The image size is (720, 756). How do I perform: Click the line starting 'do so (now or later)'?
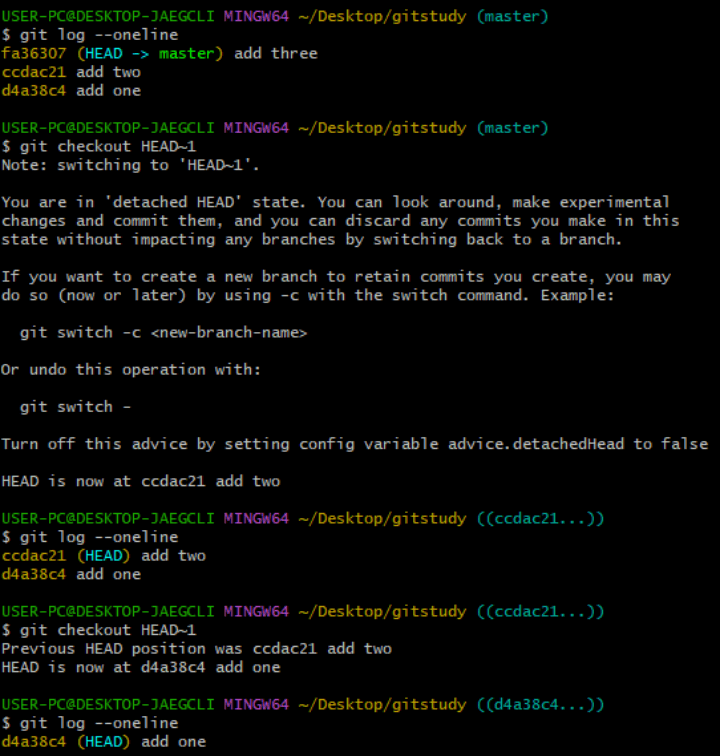[x=308, y=296]
